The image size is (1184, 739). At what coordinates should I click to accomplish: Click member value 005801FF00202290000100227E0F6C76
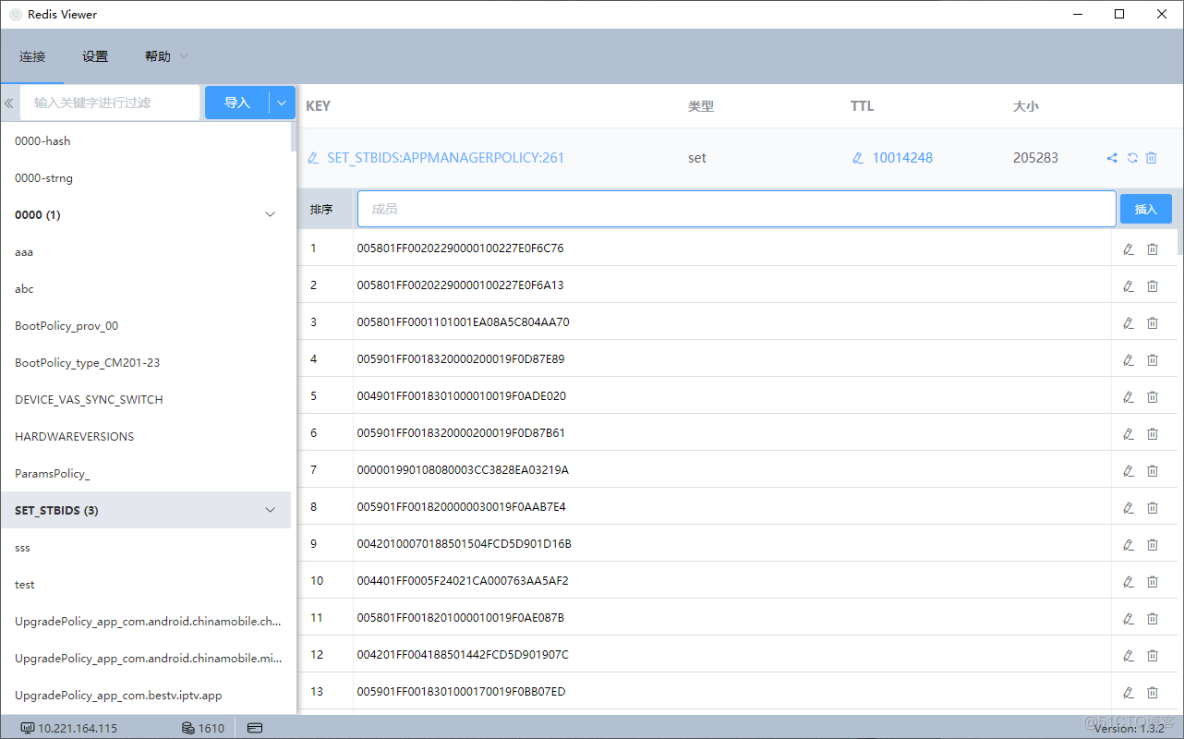[460, 248]
